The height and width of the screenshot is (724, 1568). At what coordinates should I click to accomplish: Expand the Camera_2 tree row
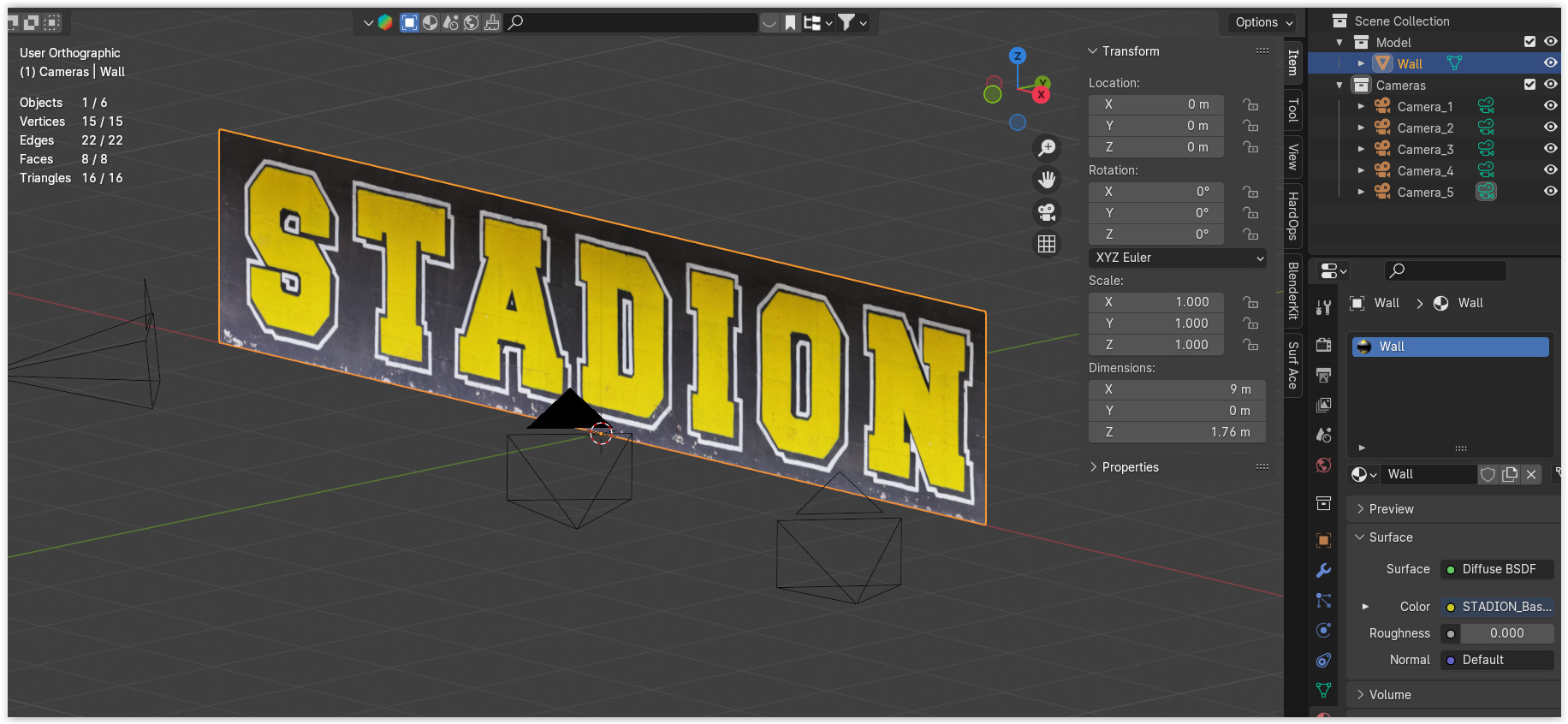coord(1361,128)
